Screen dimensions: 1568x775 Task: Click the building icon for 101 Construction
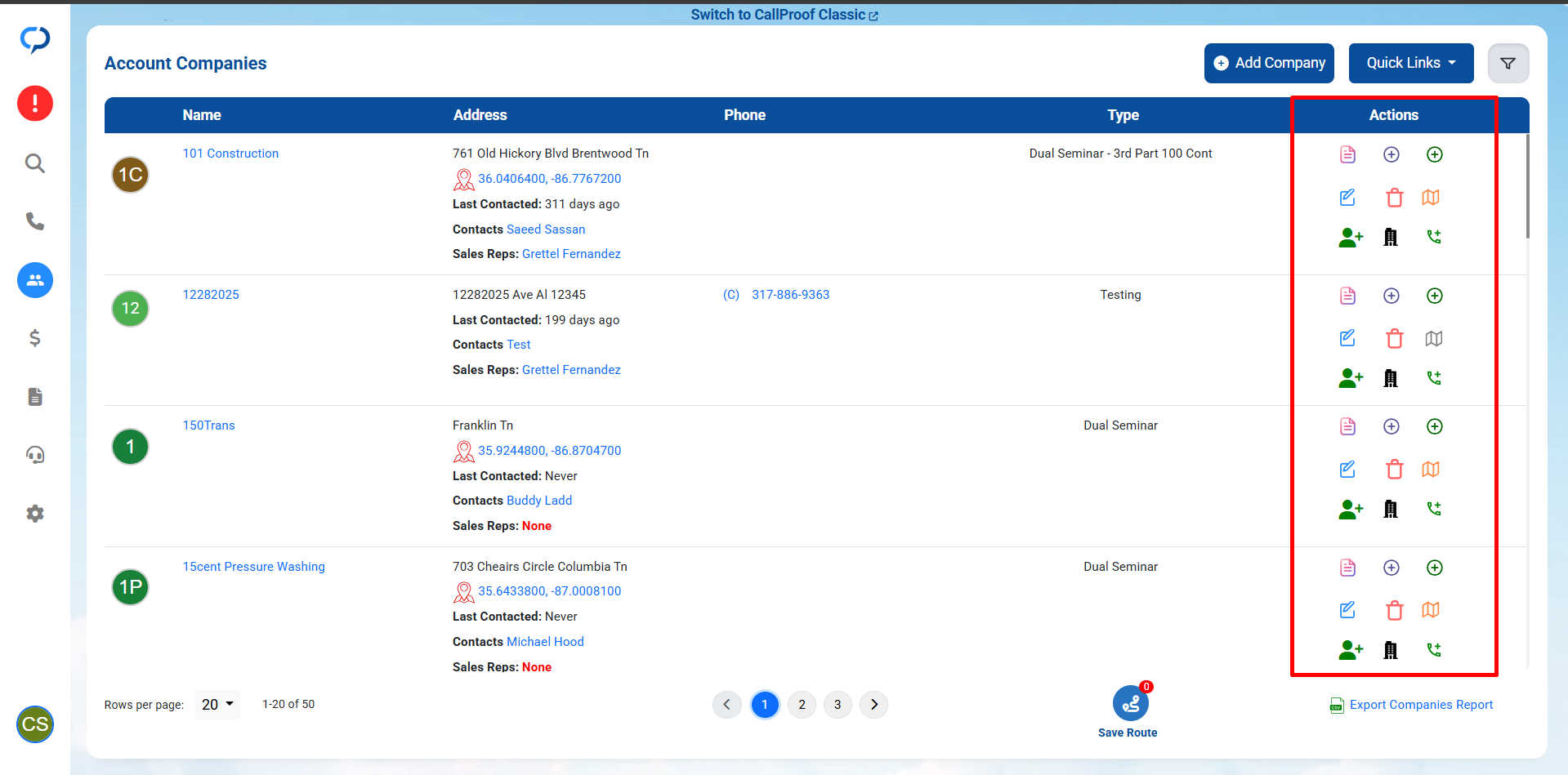click(x=1391, y=237)
